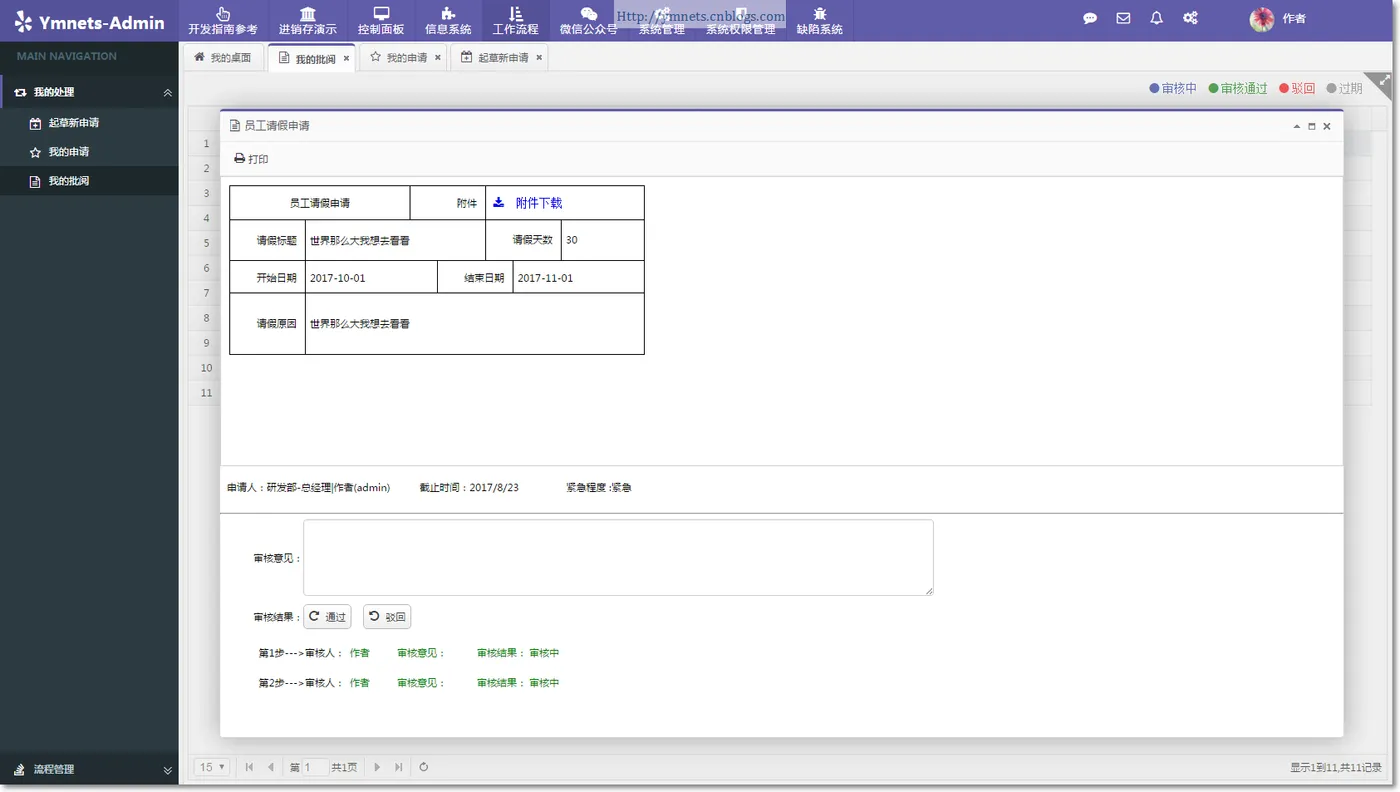Viewport: 1400px width, 792px height.
Task: Click the 打印 print button
Action: 251,159
